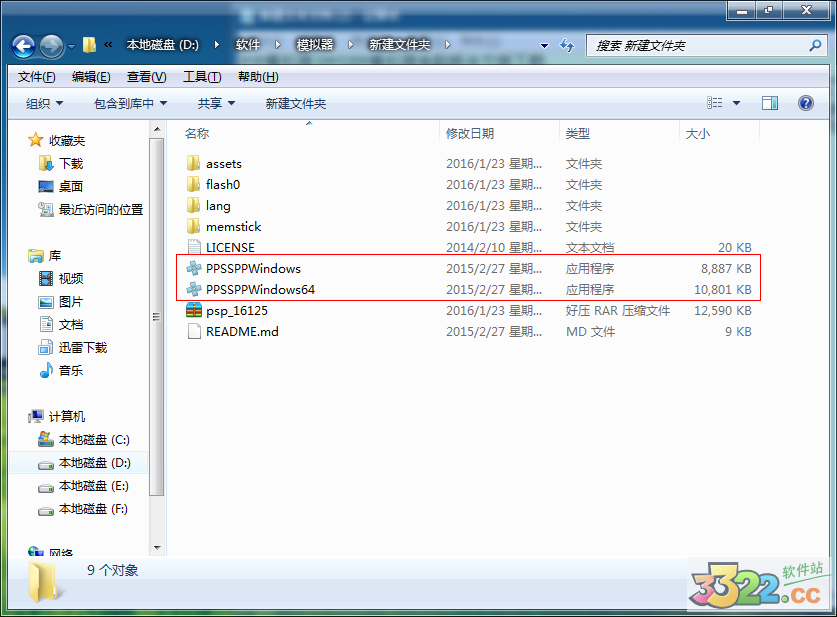Open address bar history dropdown
Screen dimensions: 837x617
point(544,46)
